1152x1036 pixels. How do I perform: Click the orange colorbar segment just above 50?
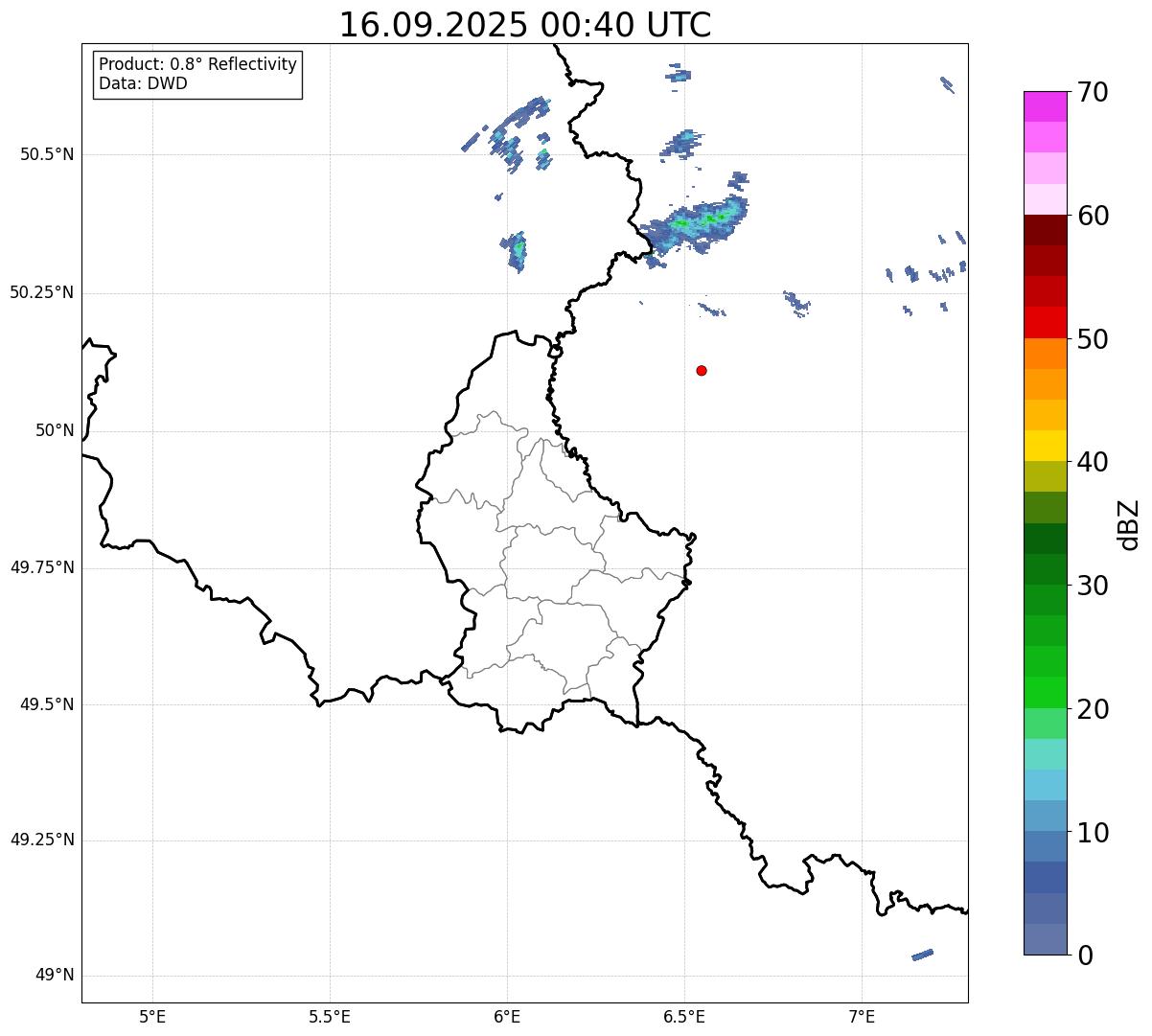click(x=1045, y=354)
